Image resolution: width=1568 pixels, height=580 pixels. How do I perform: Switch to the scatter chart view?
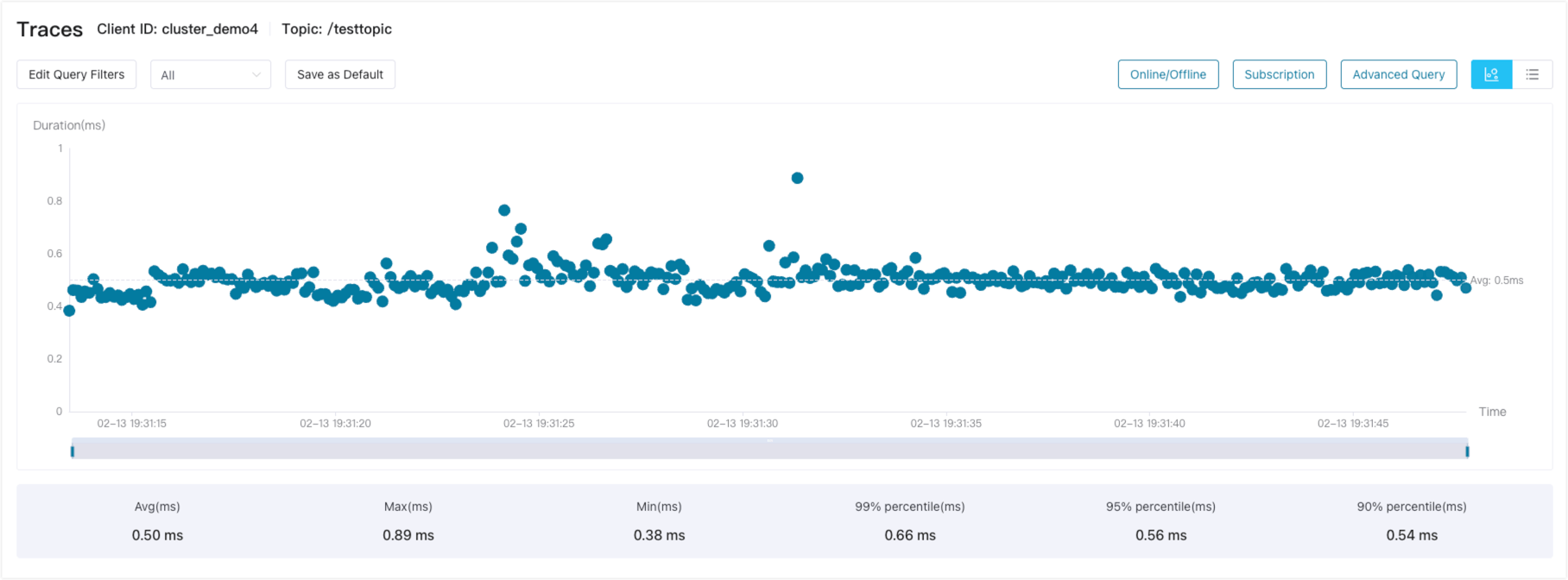click(1491, 74)
